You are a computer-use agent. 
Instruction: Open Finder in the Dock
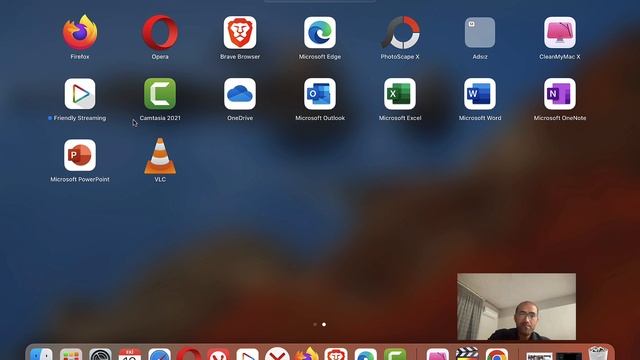pyautogui.click(x=41, y=354)
